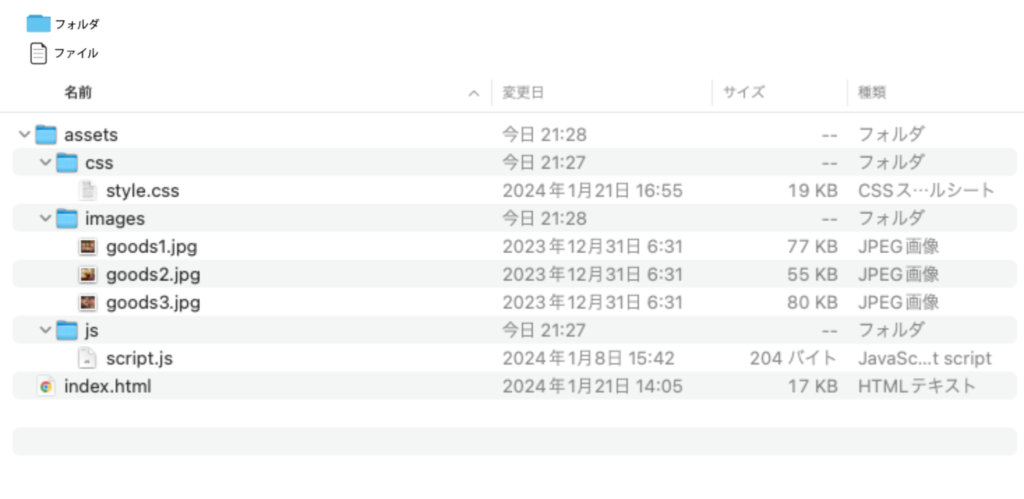
Task: Select the goods2.jpg thumbnail icon
Action: pyautogui.click(x=89, y=274)
